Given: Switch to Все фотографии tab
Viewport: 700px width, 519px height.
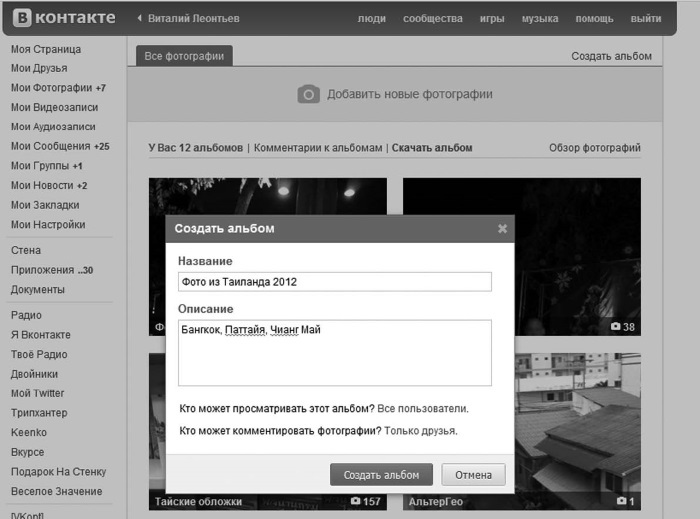Looking at the screenshot, I should (184, 56).
